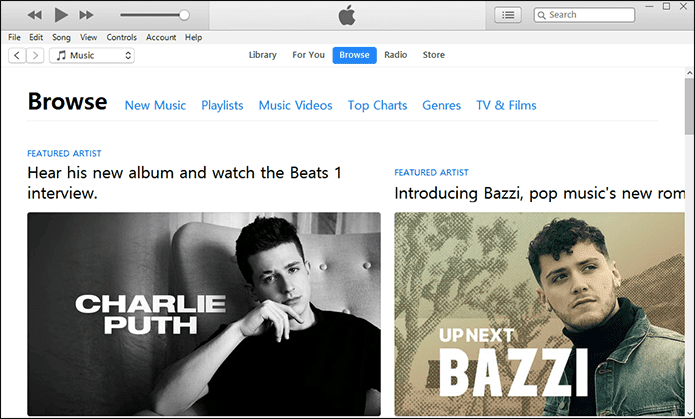Close the iTunes window
Image resolution: width=695 pixels, height=419 pixels.
[x=683, y=6]
